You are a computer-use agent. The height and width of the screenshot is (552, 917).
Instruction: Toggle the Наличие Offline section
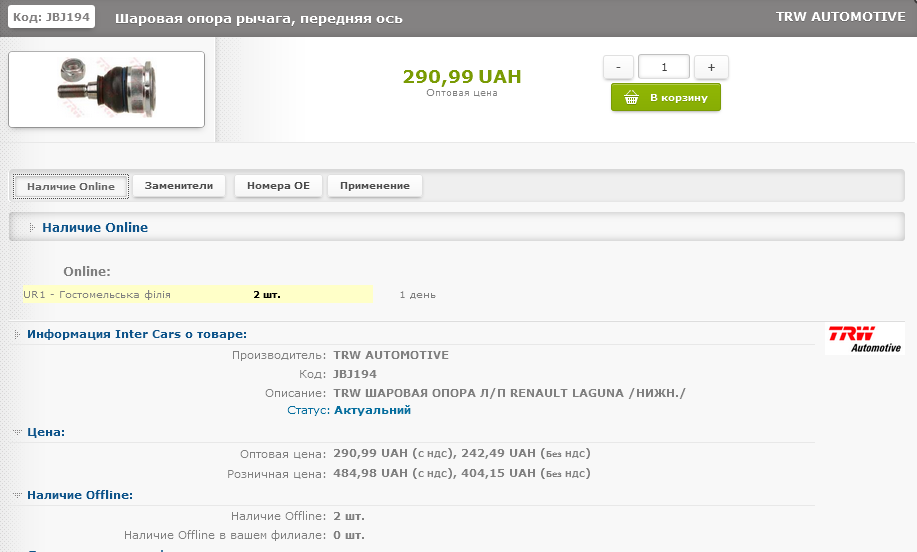79,494
